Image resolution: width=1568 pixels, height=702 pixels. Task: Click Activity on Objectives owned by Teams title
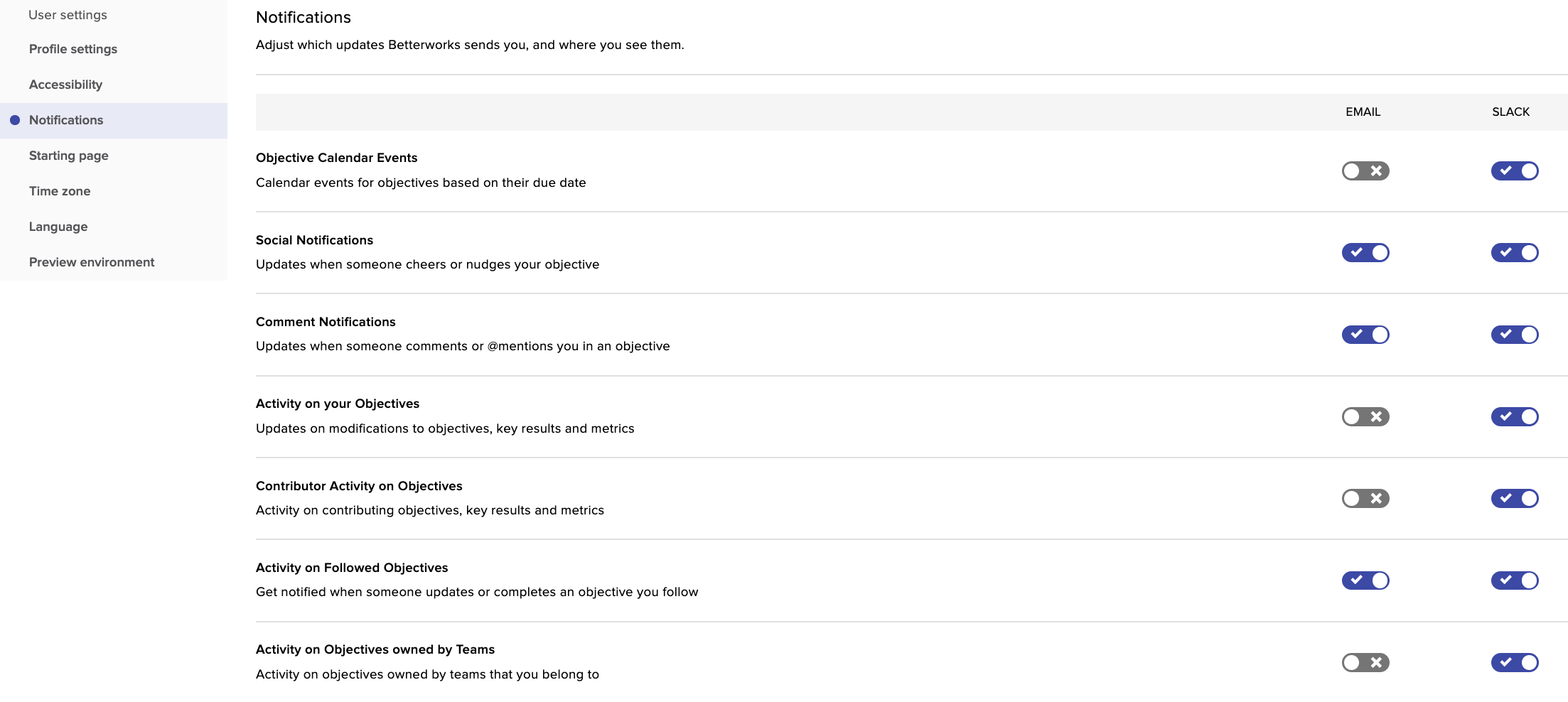coord(375,649)
